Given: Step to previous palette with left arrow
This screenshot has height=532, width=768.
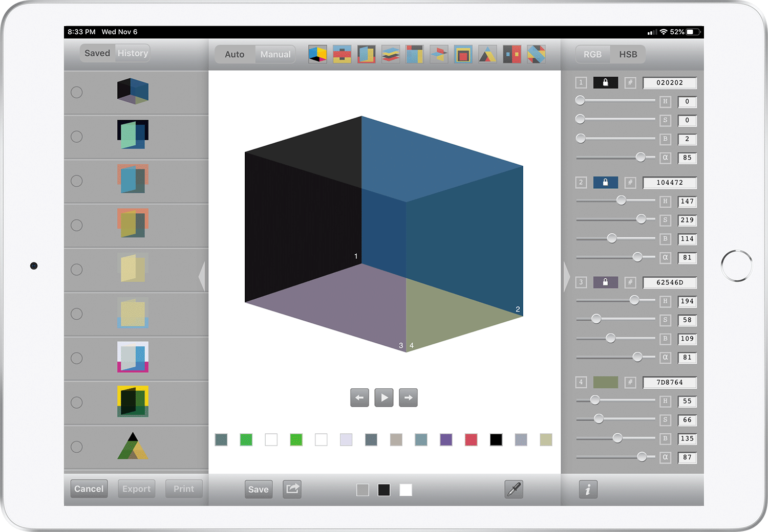Looking at the screenshot, I should (360, 397).
